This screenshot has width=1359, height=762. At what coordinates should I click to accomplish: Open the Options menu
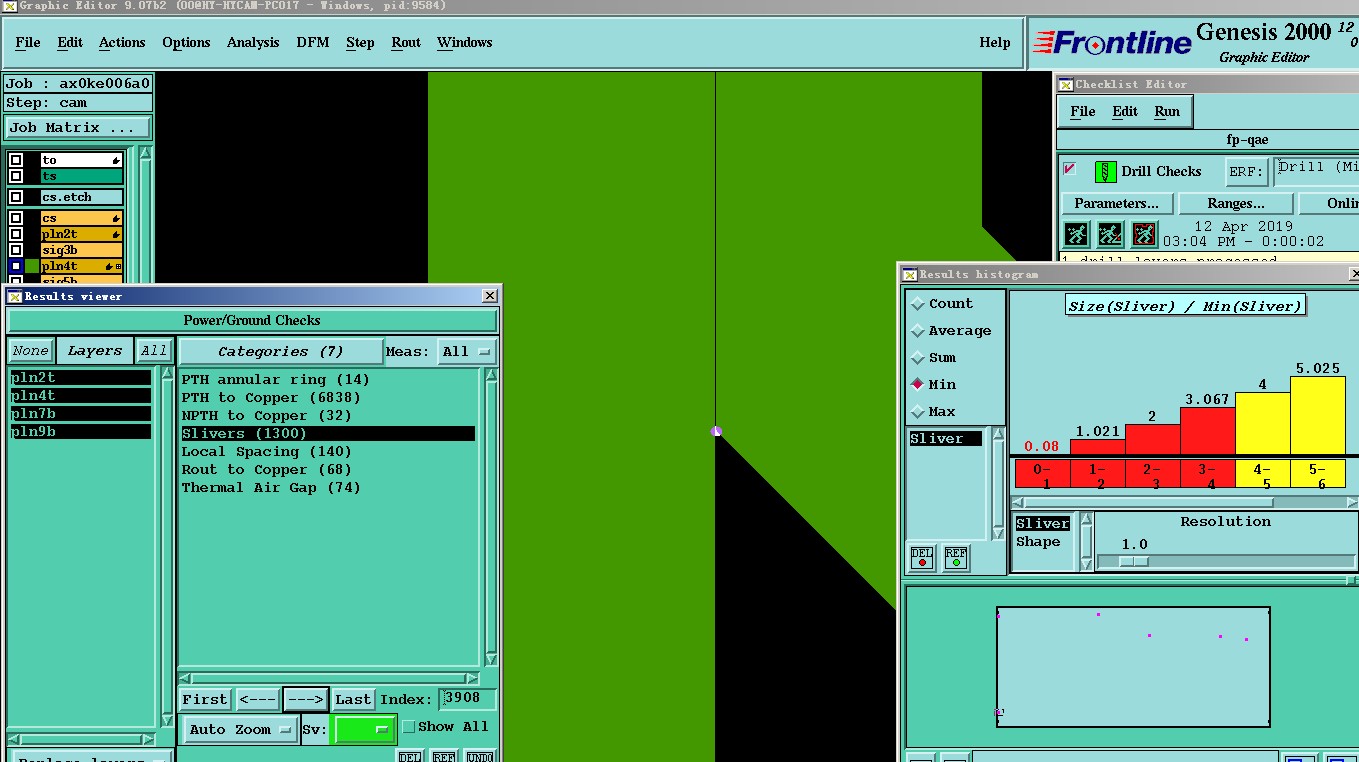[186, 42]
